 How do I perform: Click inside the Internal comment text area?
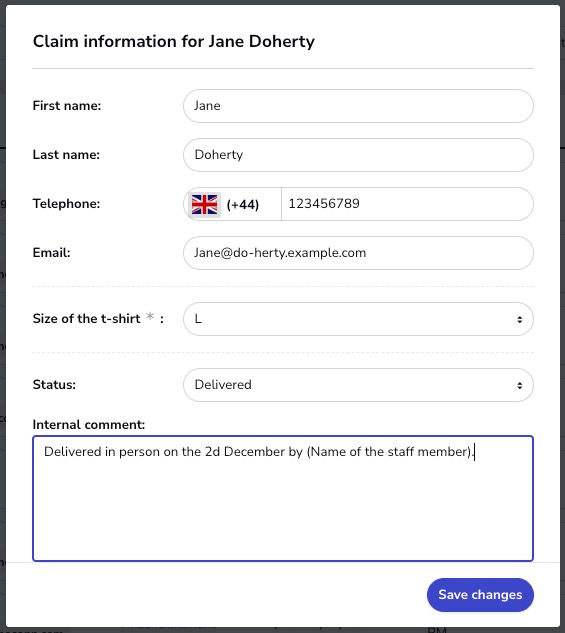pyautogui.click(x=283, y=498)
